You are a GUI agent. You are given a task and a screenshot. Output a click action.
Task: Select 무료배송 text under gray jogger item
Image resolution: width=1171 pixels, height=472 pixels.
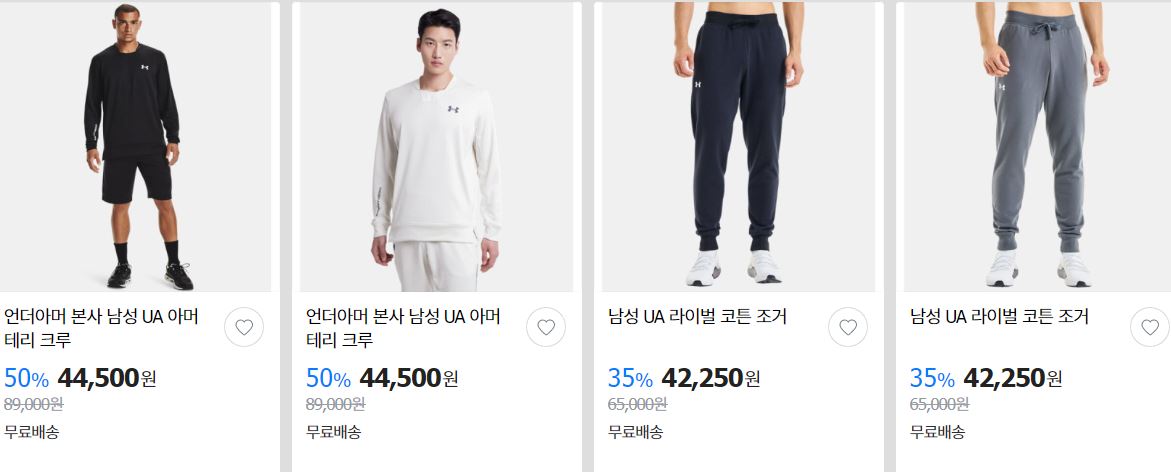coord(937,432)
